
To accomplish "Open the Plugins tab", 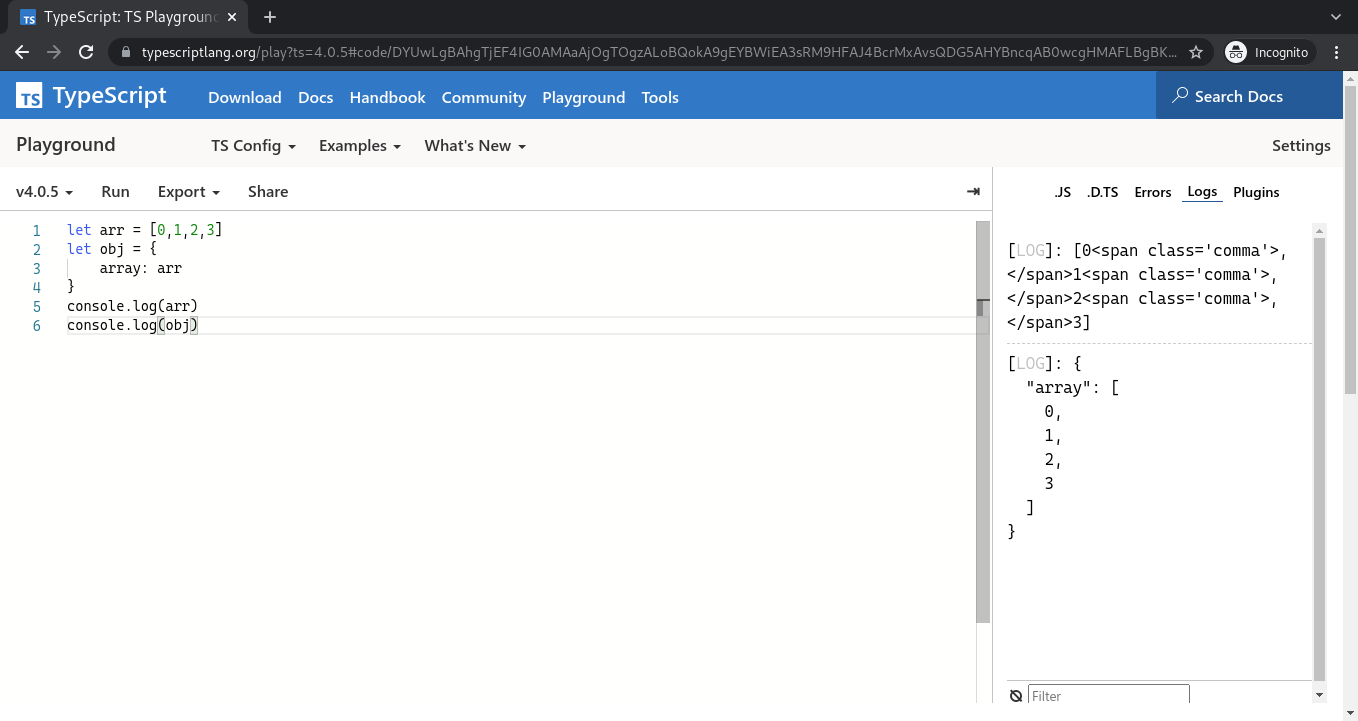I will (1256, 192).
